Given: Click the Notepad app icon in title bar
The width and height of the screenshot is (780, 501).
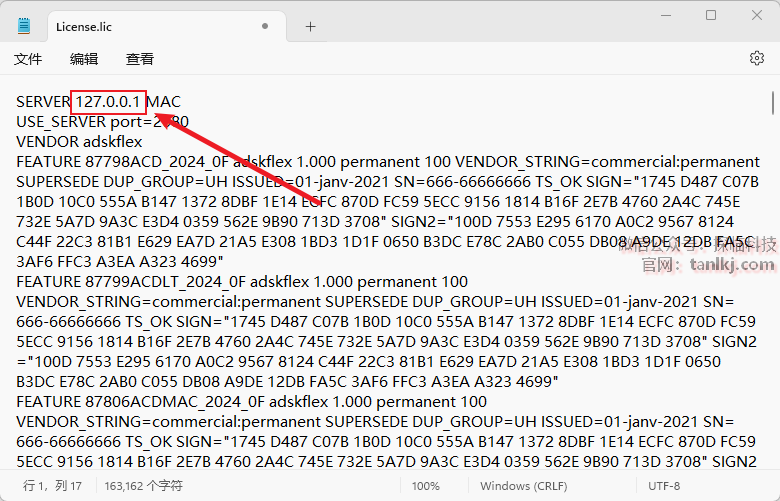Looking at the screenshot, I should 24,26.
